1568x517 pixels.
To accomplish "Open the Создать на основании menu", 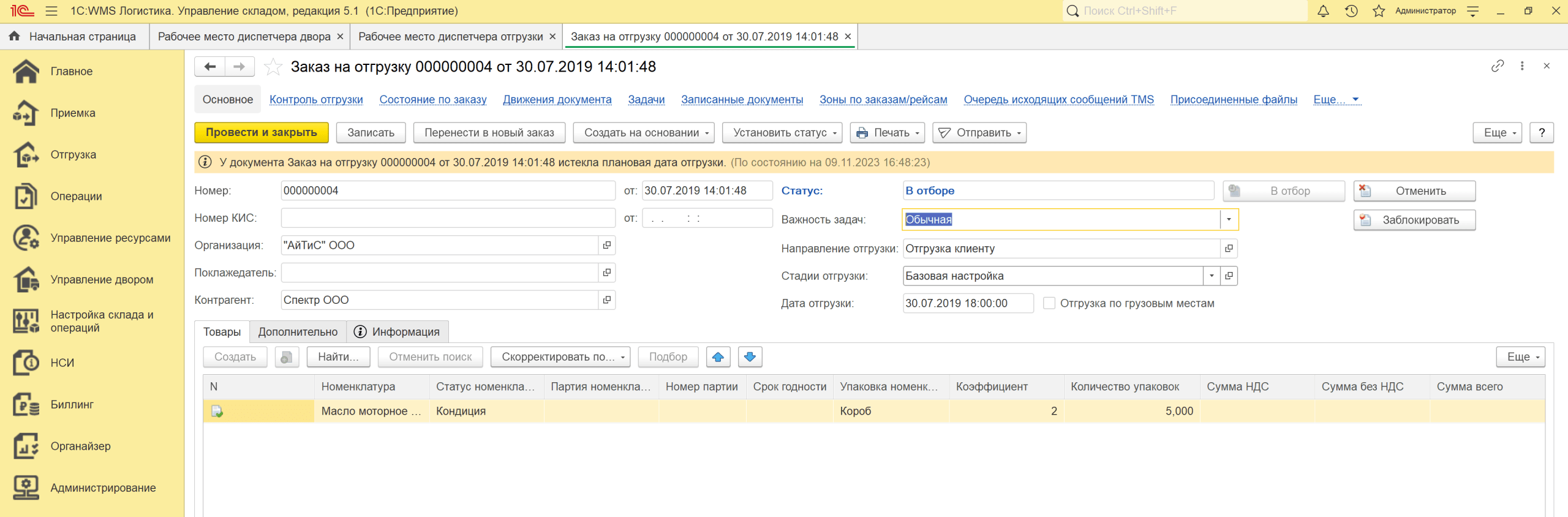I will (643, 132).
